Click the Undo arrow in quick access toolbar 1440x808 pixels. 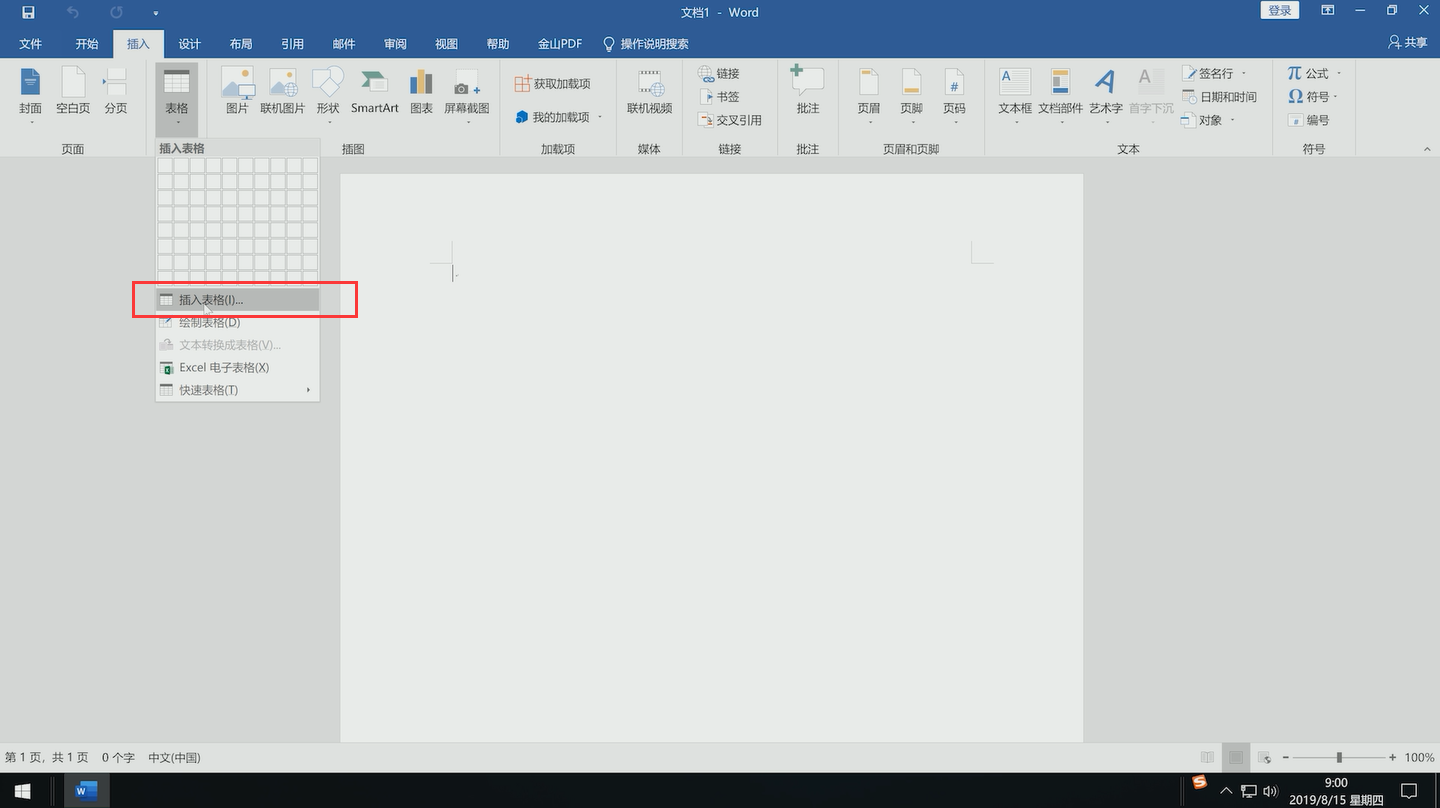73,12
